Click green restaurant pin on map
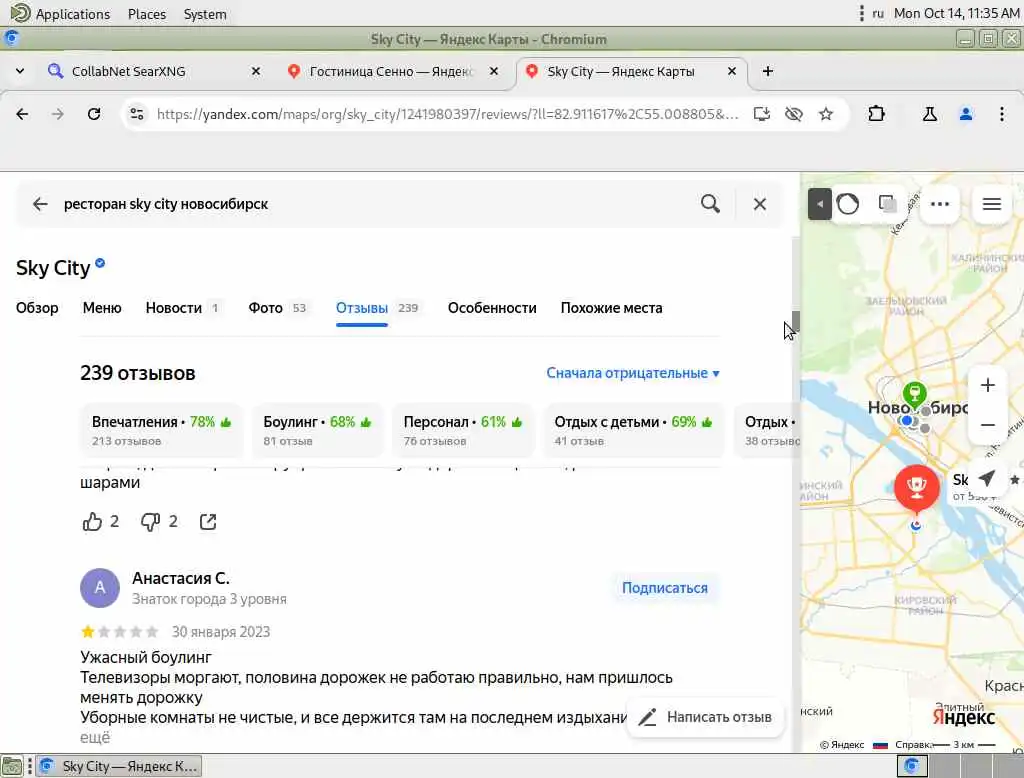 pyautogui.click(x=914, y=393)
